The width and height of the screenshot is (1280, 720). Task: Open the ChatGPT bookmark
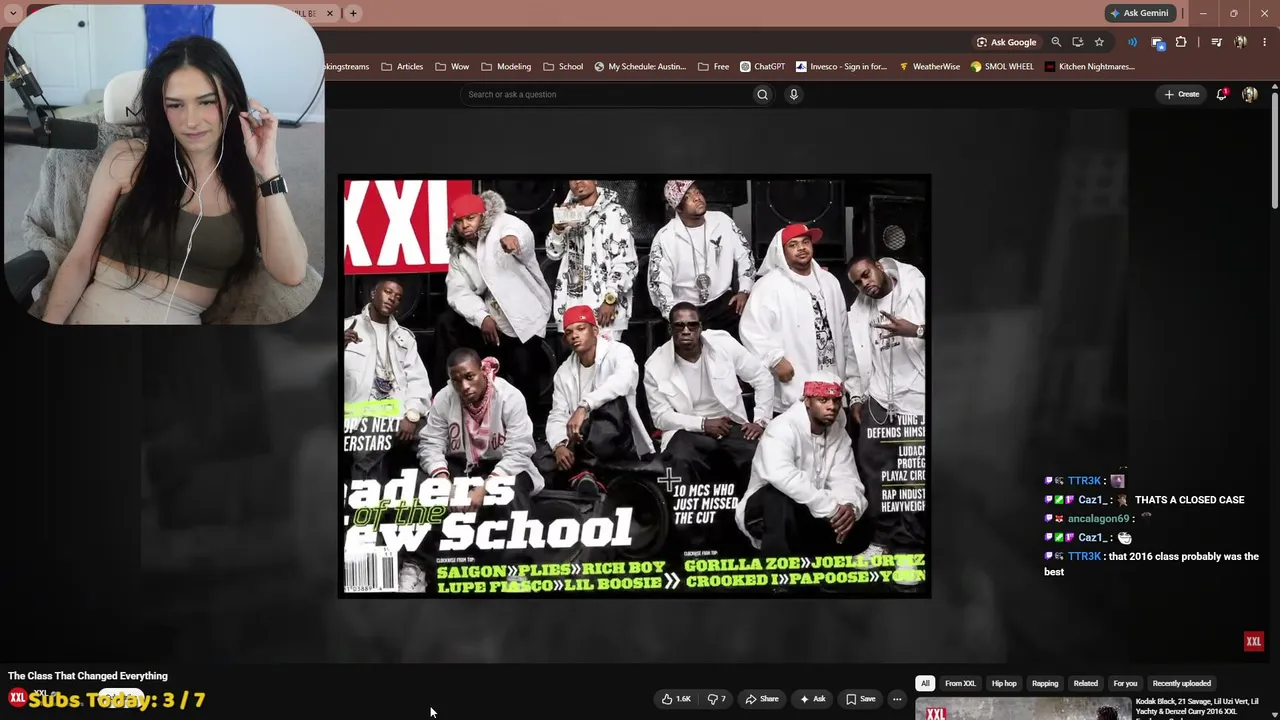point(762,67)
